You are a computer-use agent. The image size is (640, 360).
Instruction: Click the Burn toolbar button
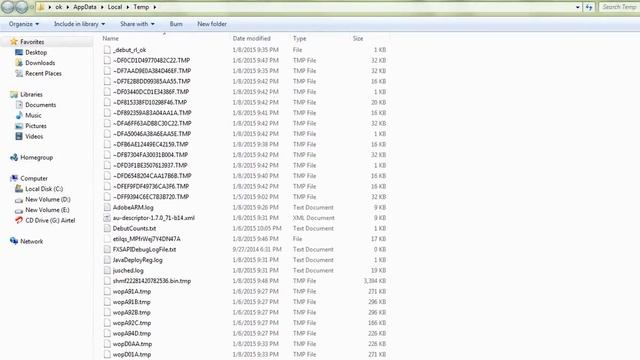point(176,24)
